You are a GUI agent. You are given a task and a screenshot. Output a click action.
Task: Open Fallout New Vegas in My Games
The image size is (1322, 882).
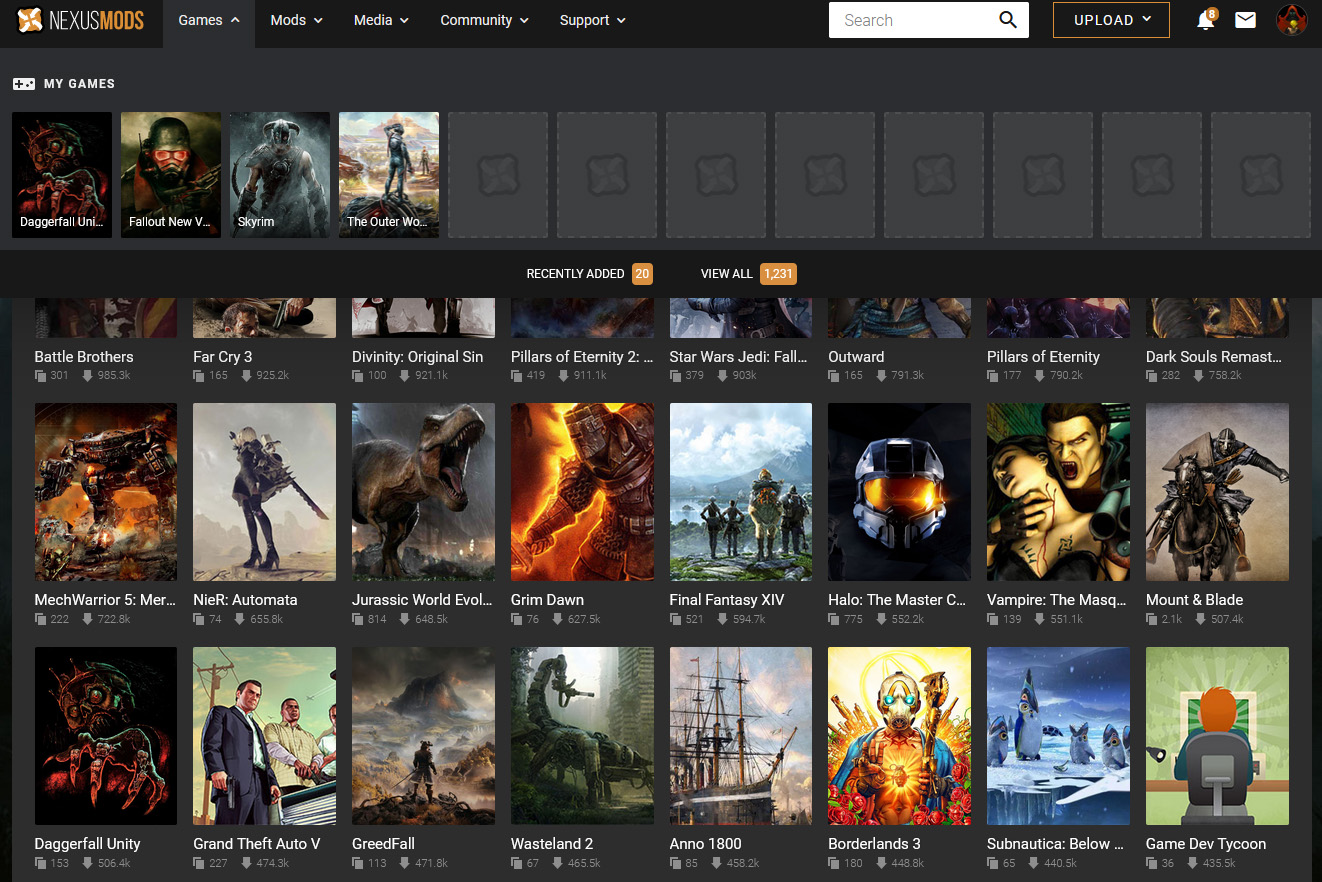point(171,175)
